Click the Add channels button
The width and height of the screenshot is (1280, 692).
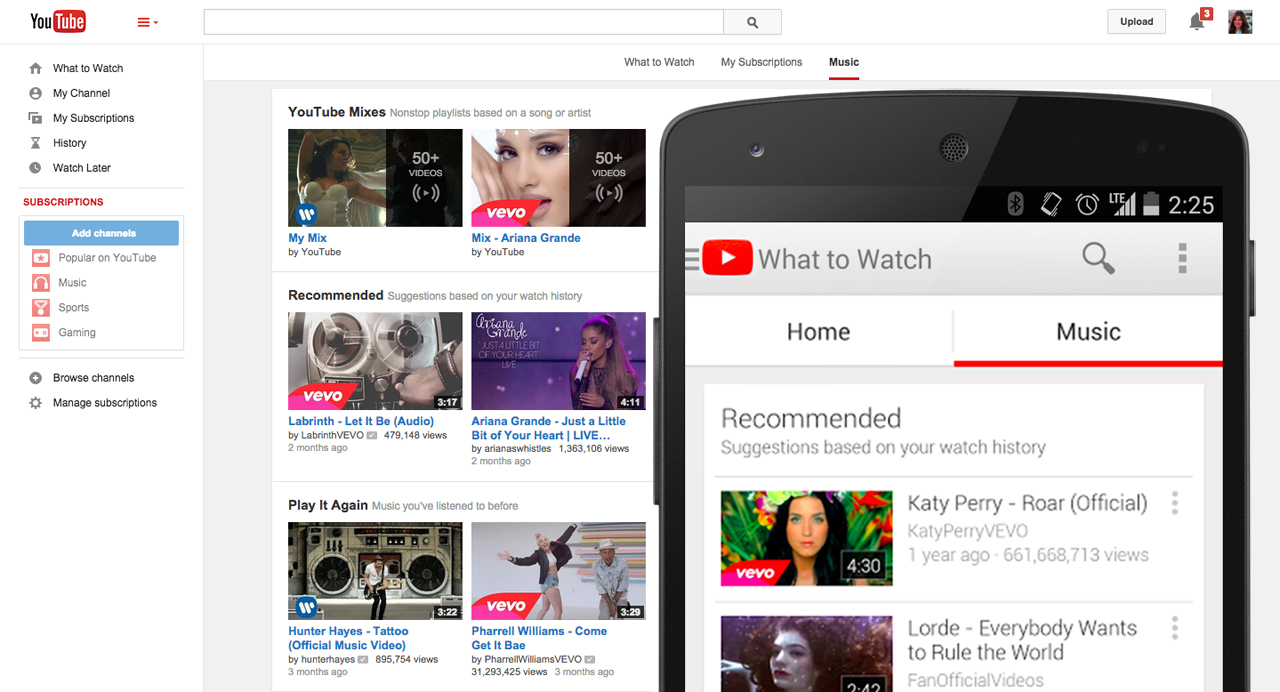click(102, 233)
